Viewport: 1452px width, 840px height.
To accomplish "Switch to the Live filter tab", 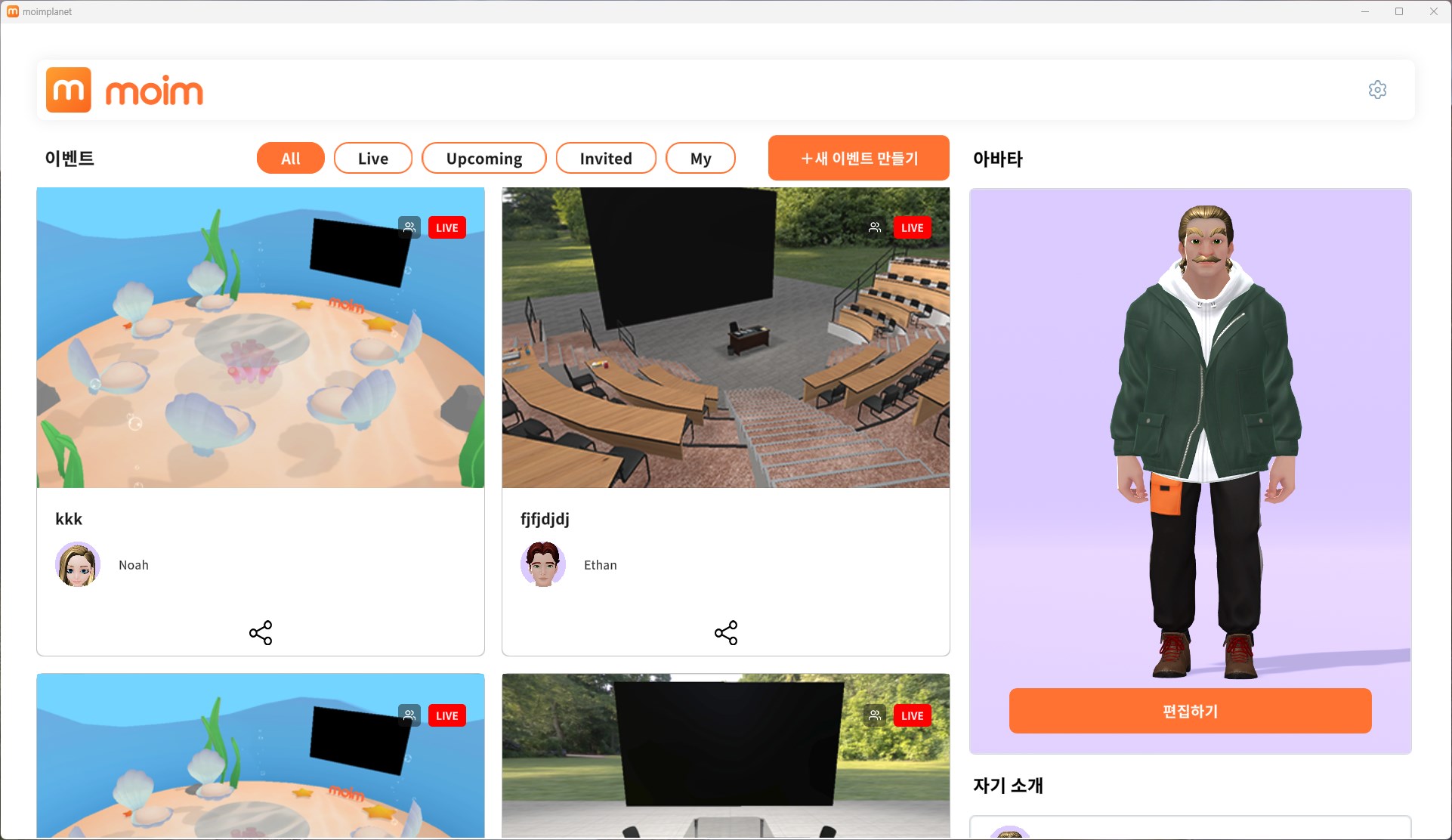I will 372,159.
